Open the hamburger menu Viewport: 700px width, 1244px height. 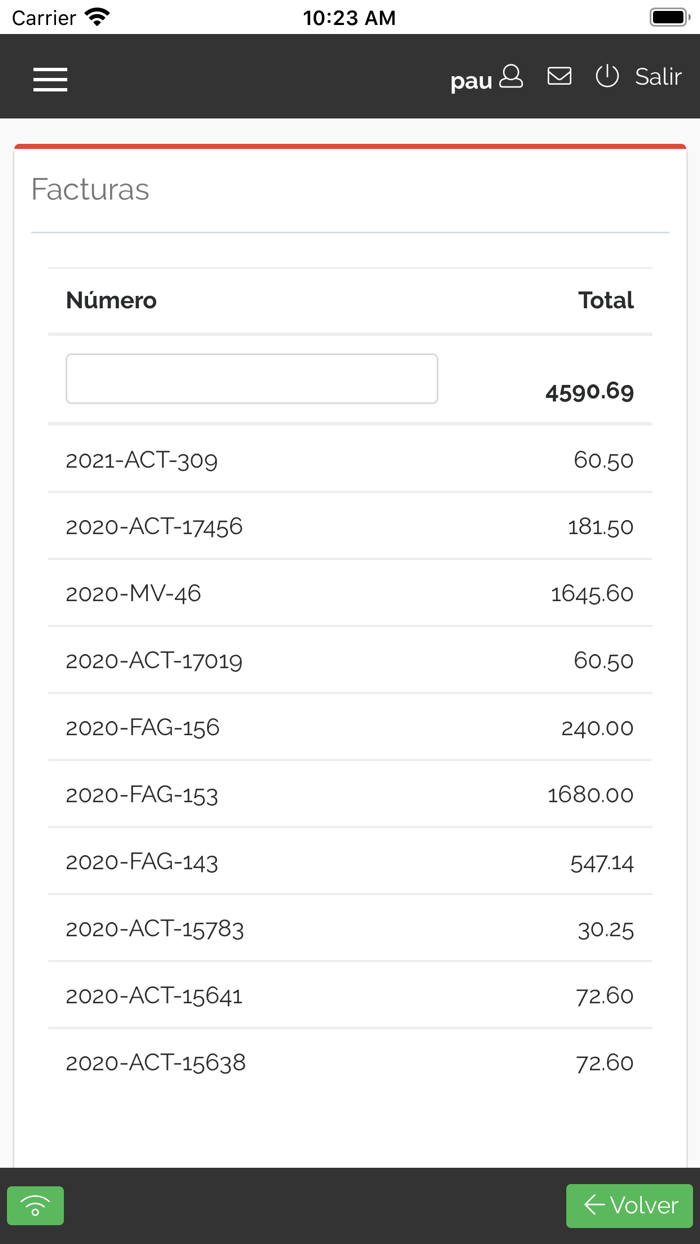pos(50,79)
